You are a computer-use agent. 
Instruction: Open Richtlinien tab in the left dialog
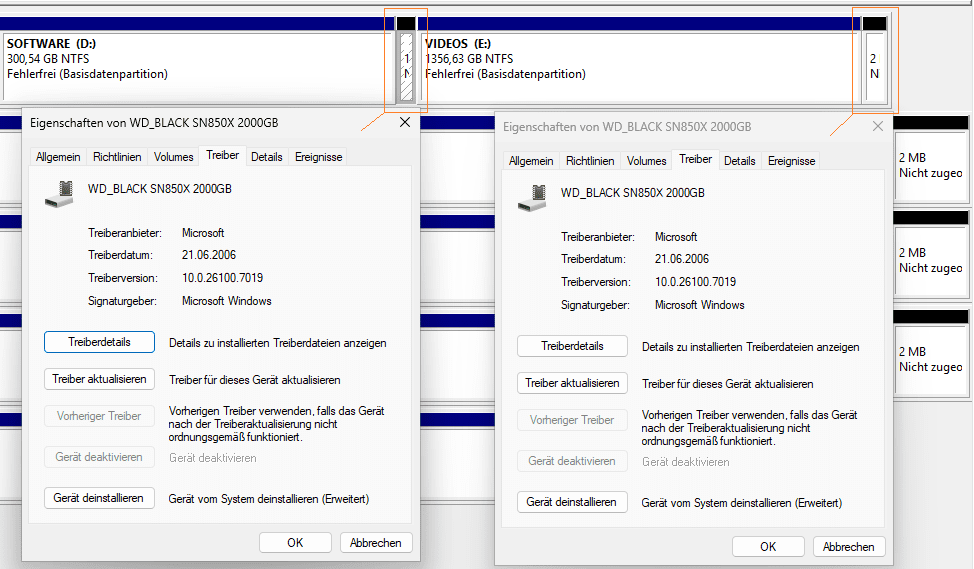(x=117, y=157)
